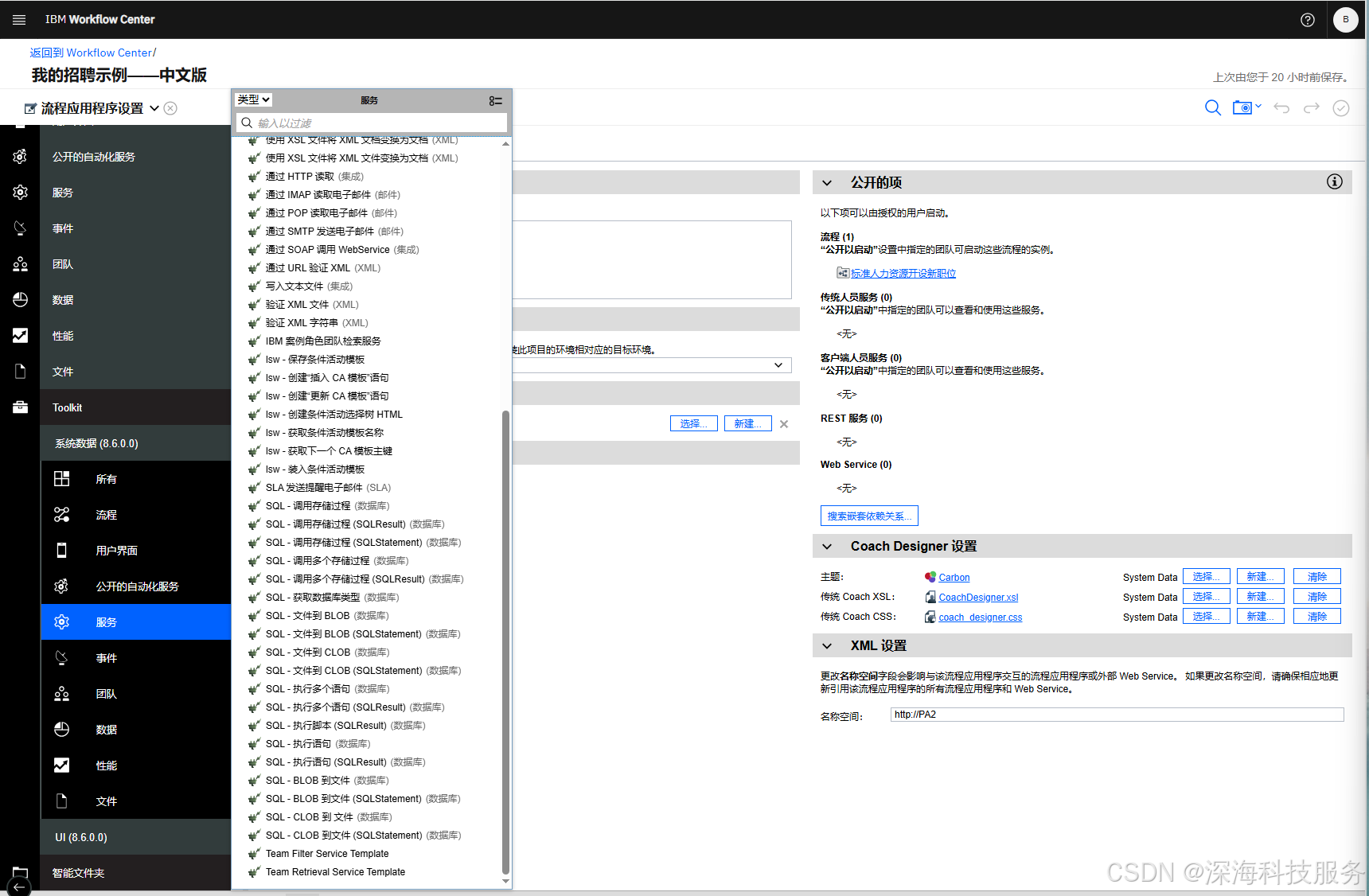Viewport: 1369px width, 896px height.
Task: Select Team Retrieval Service Template
Action: pyautogui.click(x=335, y=872)
